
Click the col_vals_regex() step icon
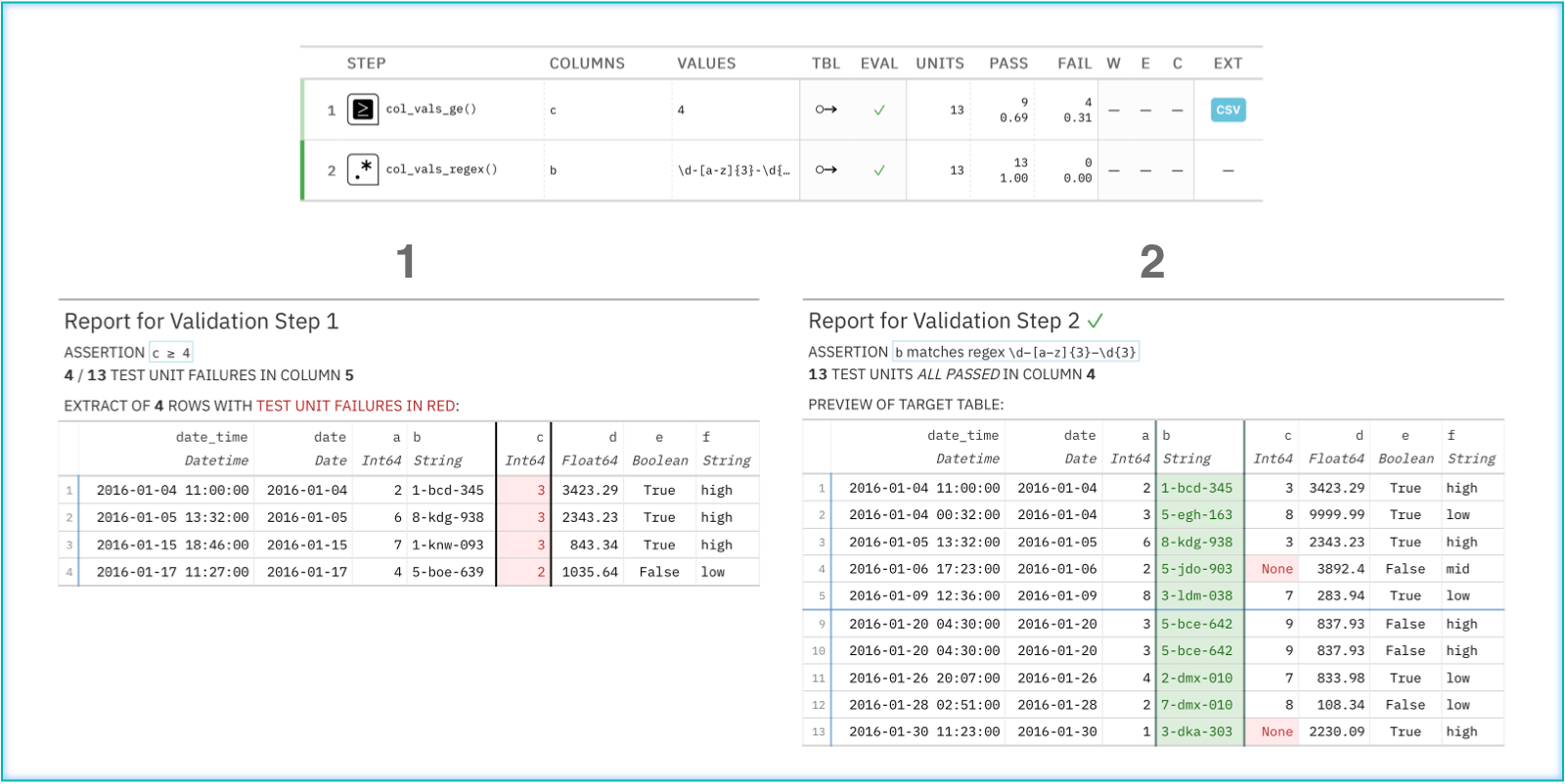tap(363, 169)
